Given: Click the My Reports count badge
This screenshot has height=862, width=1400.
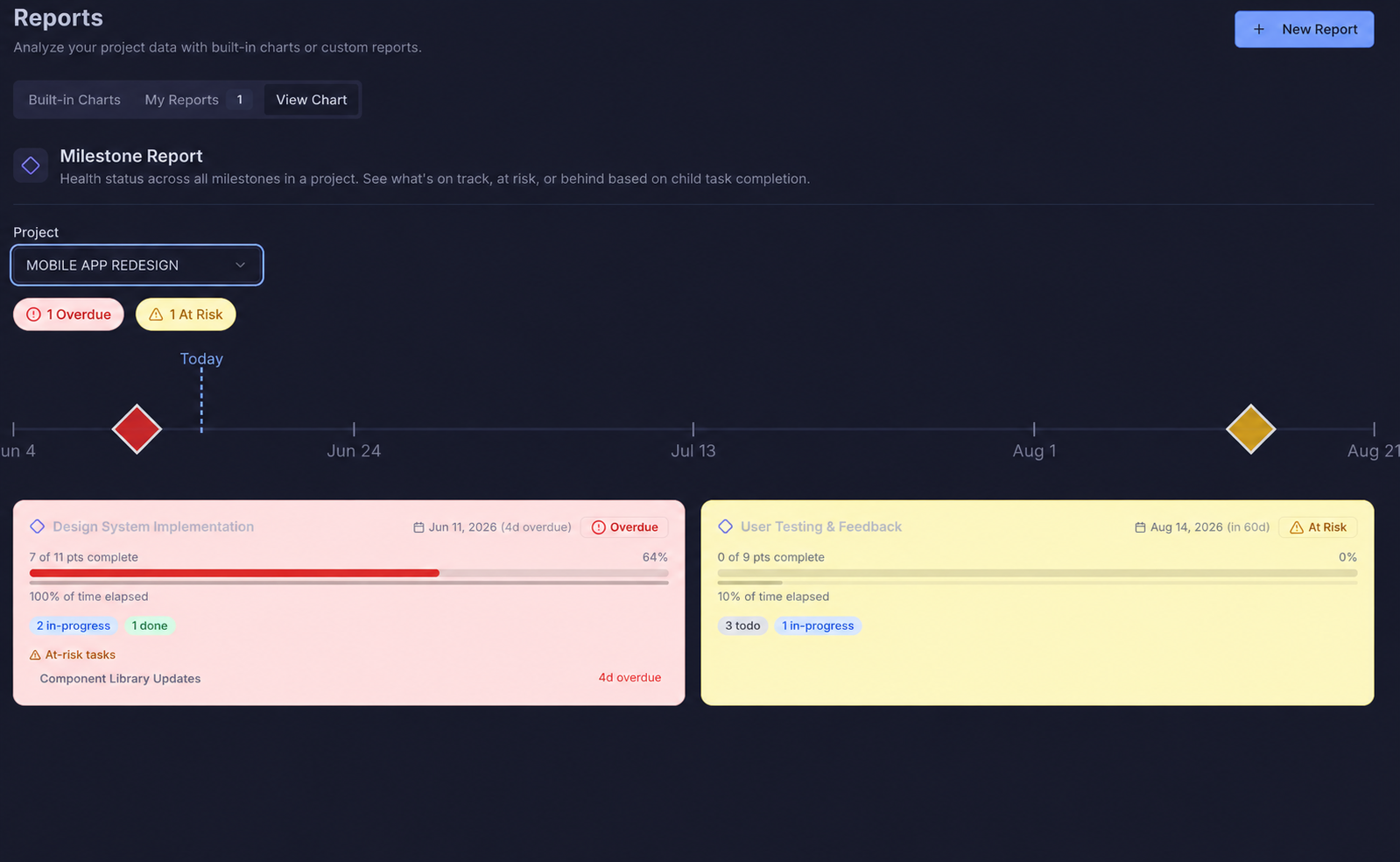Looking at the screenshot, I should pos(240,100).
